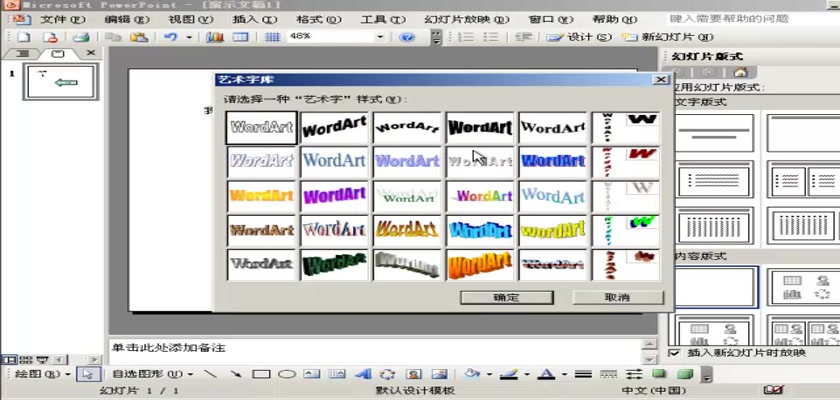The width and height of the screenshot is (840, 400).
Task: Click the Insert Clip Art icon
Action: click(x=413, y=374)
